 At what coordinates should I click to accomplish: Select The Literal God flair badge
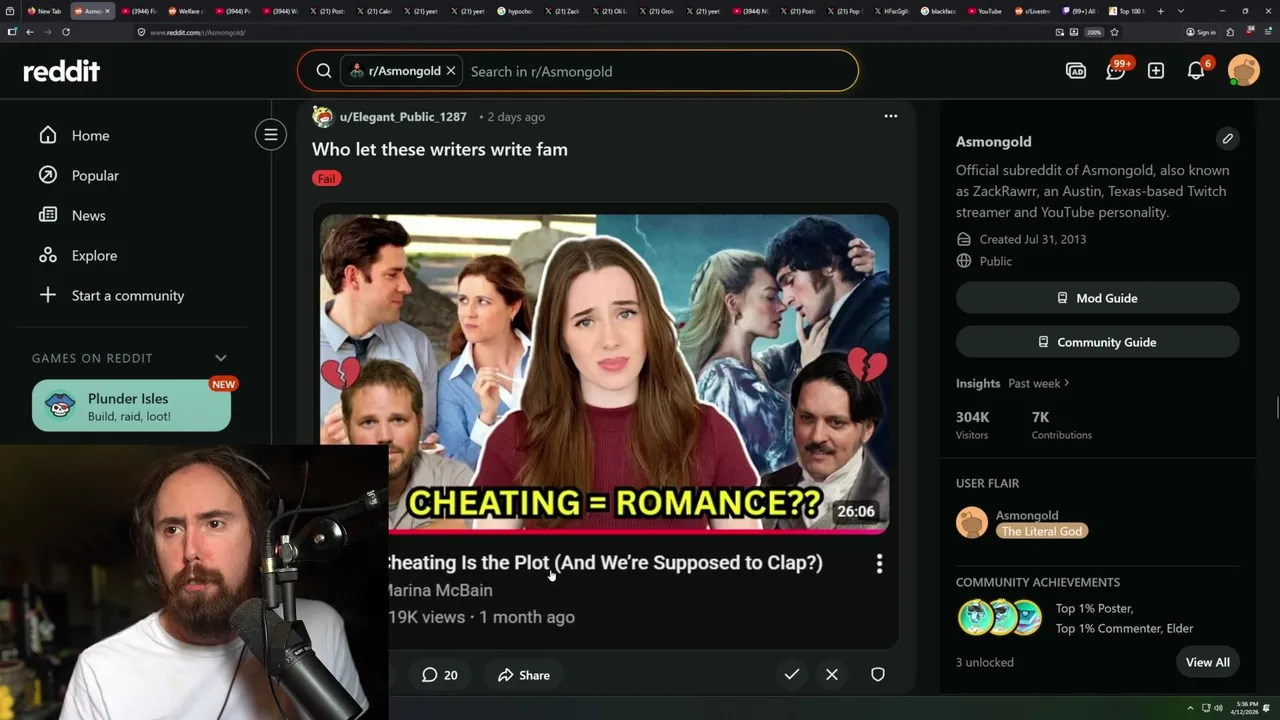click(x=1042, y=531)
